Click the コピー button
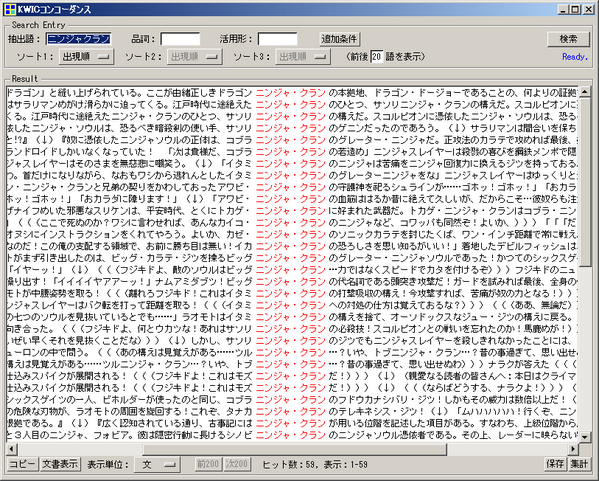Screen dimensions: 599x481 (23, 464)
